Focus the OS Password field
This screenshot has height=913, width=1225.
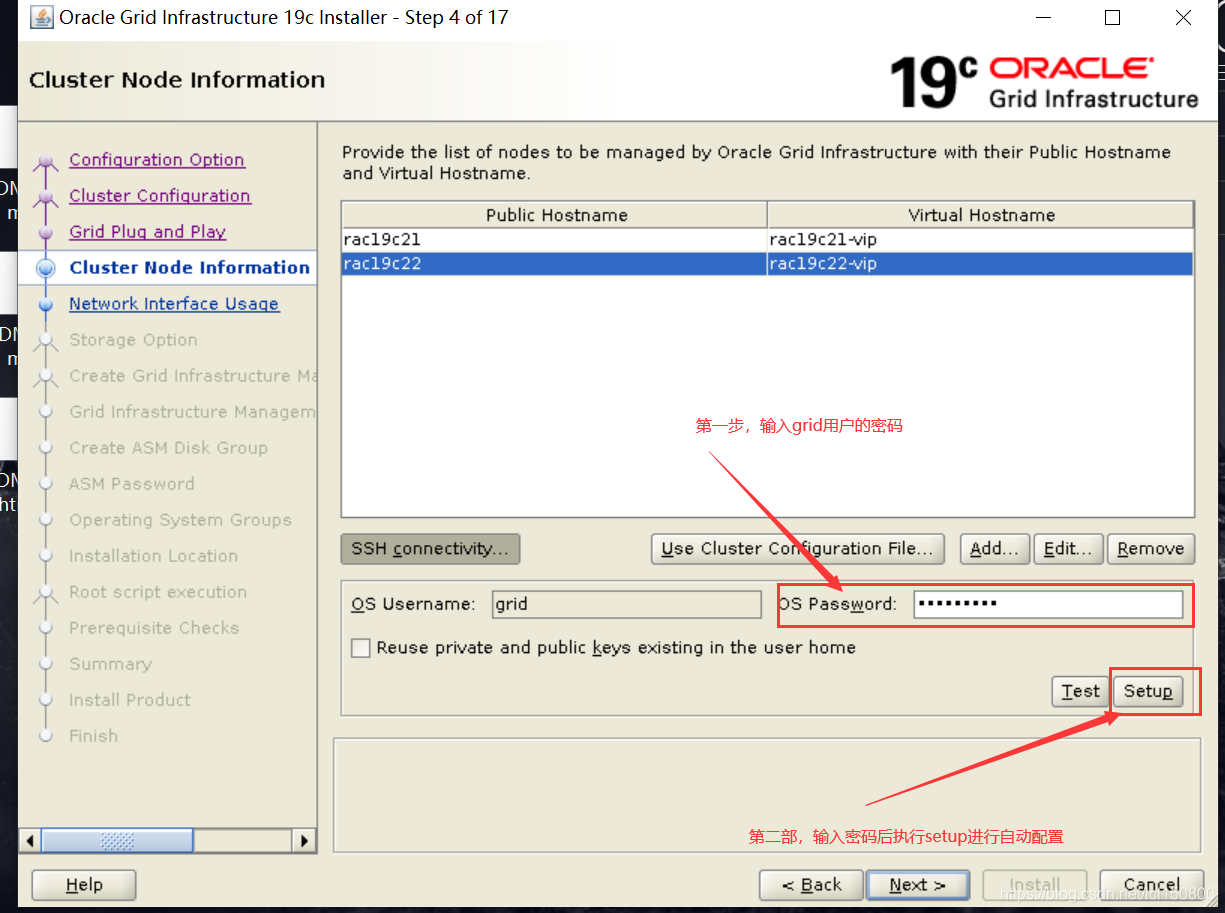[1048, 604]
